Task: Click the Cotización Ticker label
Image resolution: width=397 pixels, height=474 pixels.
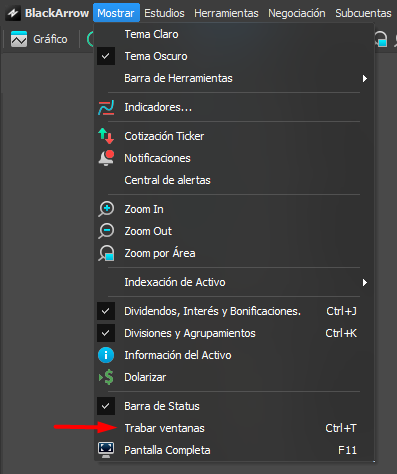Action: point(164,136)
